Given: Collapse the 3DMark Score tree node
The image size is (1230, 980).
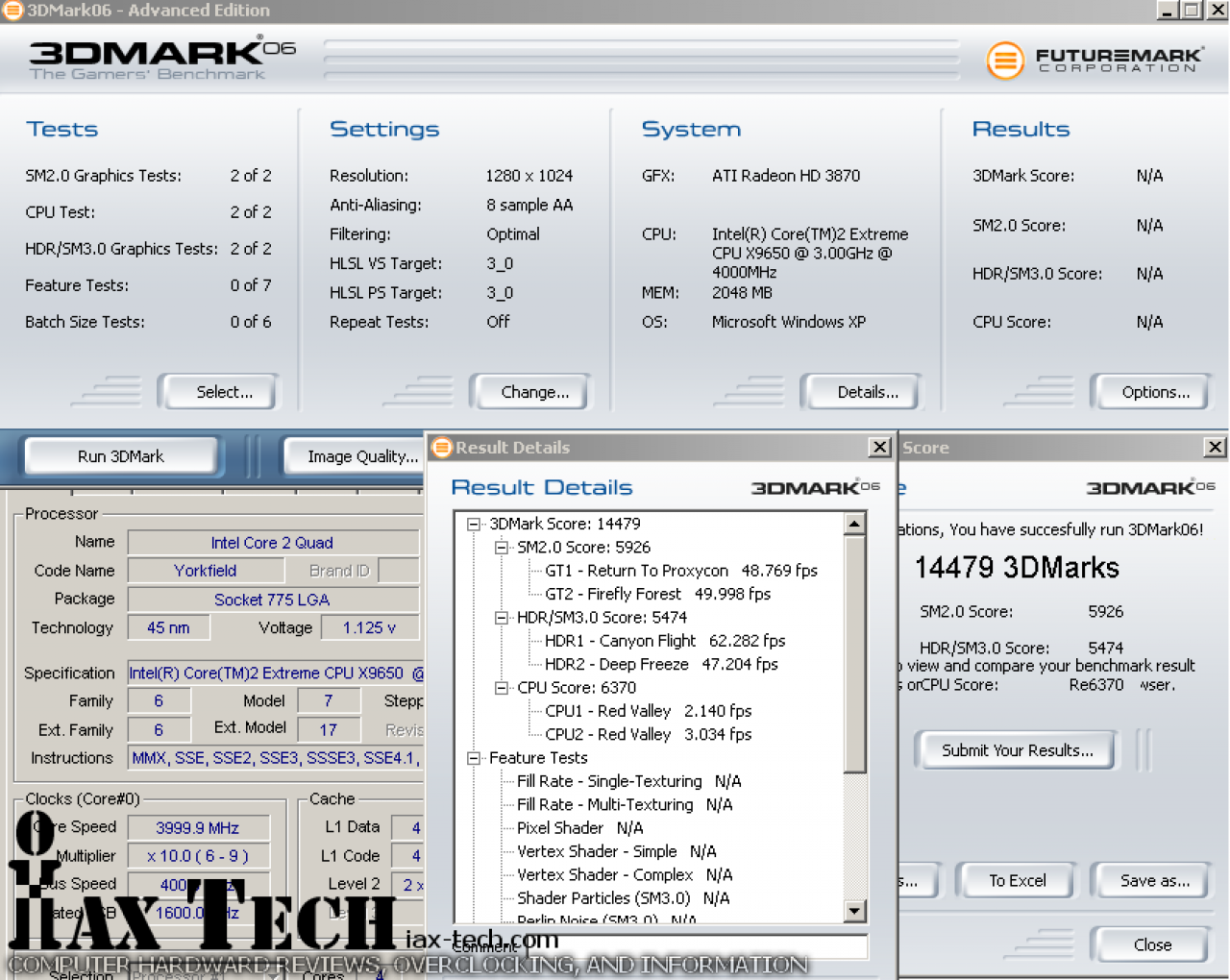Looking at the screenshot, I should (x=473, y=524).
